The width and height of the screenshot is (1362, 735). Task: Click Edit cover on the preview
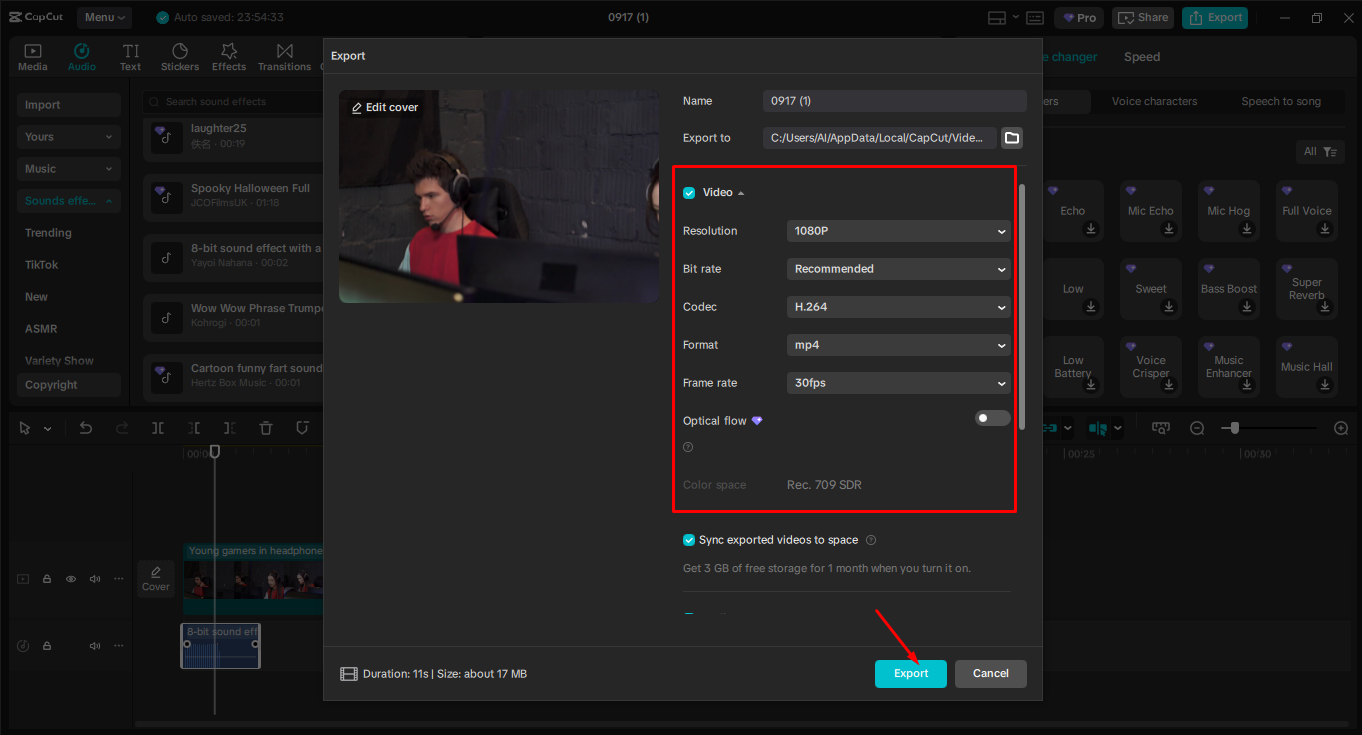click(x=385, y=106)
